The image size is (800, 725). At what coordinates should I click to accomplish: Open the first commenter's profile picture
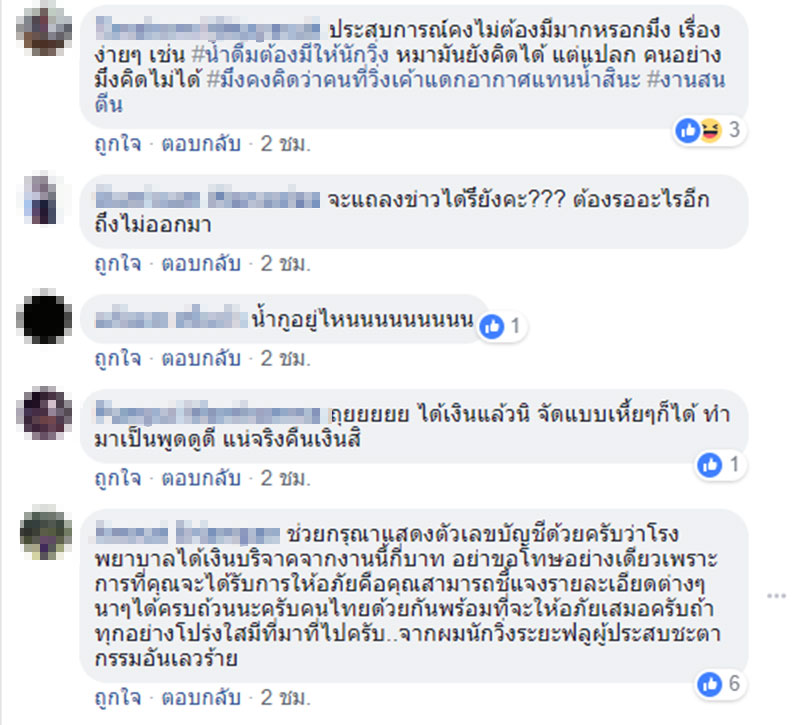[x=44, y=28]
